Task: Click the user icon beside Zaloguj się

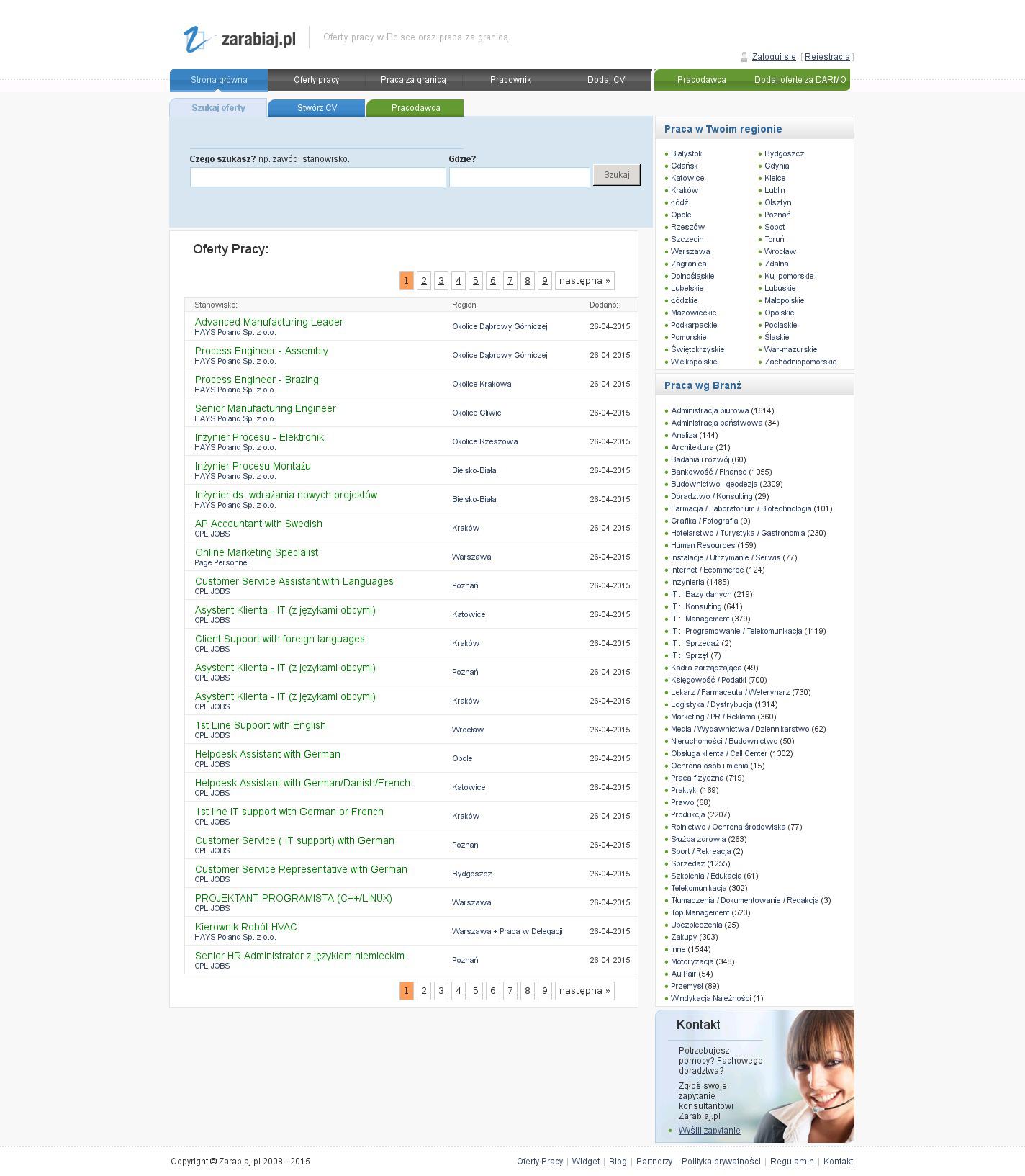Action: click(x=744, y=57)
